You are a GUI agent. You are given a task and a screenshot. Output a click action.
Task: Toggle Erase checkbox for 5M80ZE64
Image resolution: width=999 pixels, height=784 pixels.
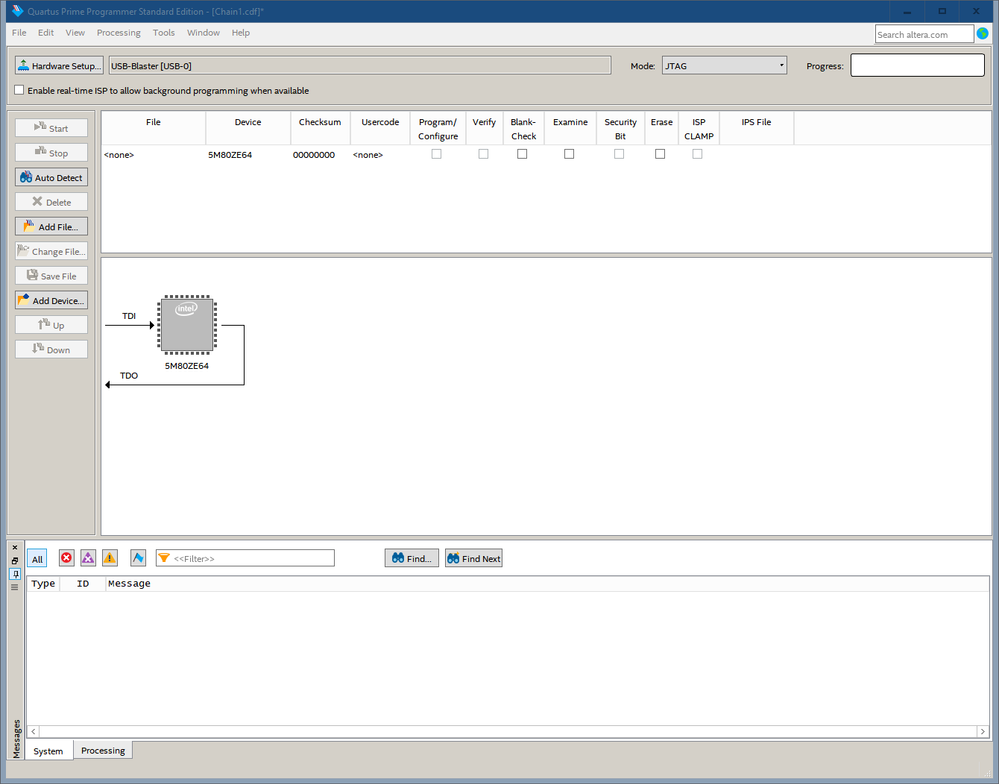click(660, 154)
